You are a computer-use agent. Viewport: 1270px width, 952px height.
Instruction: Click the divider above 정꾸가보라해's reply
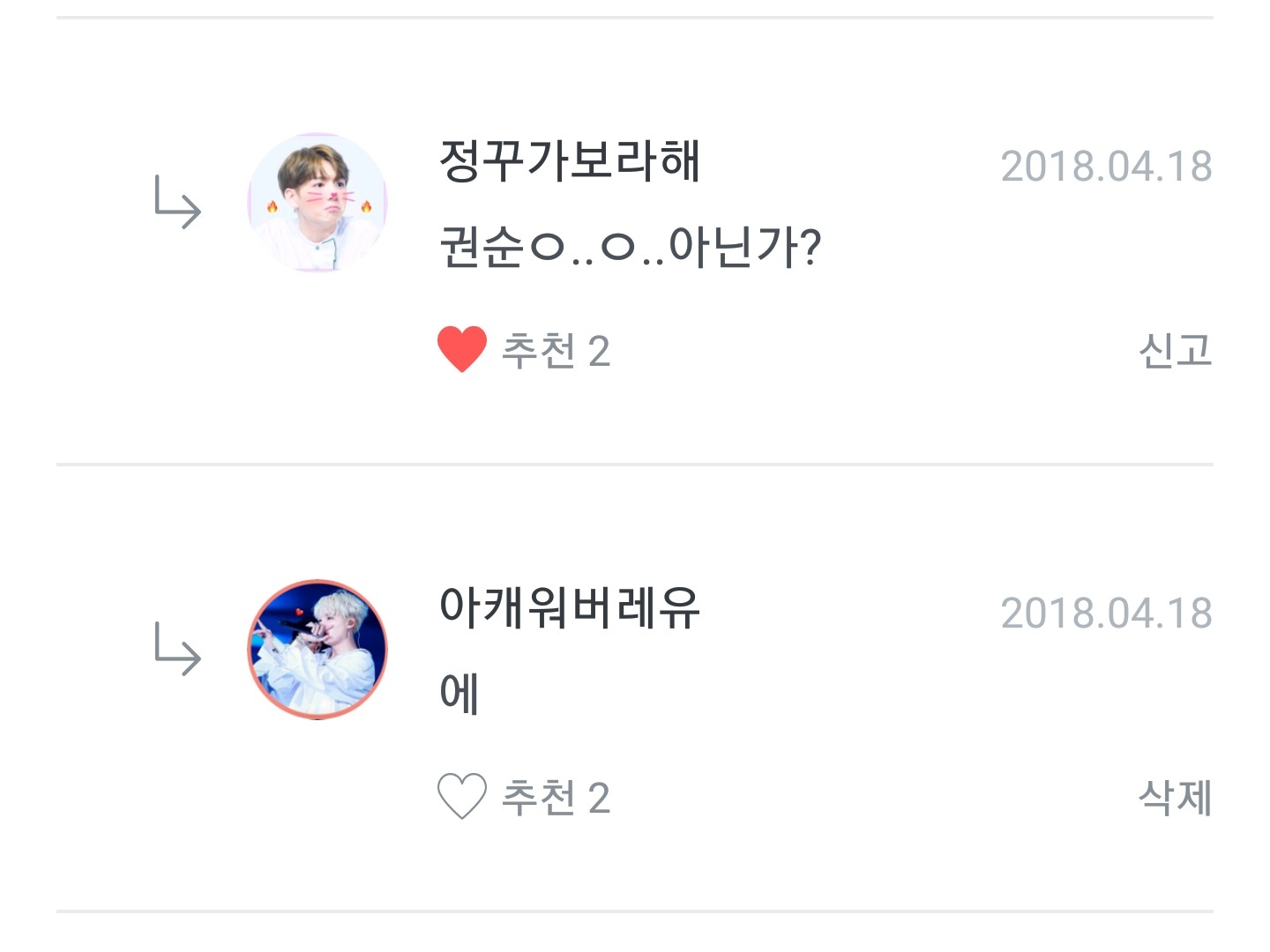(x=635, y=18)
